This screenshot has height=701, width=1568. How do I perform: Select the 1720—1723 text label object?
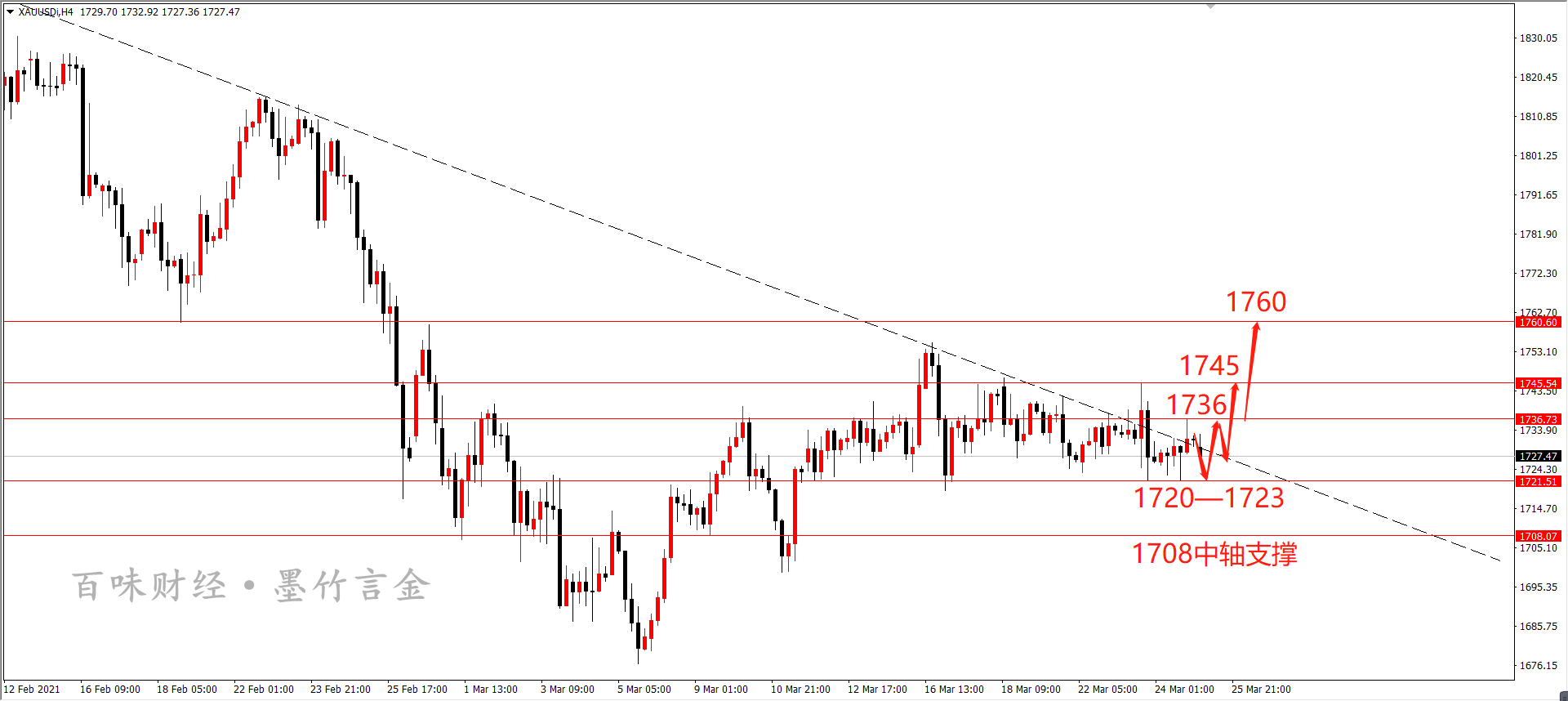(x=1209, y=498)
